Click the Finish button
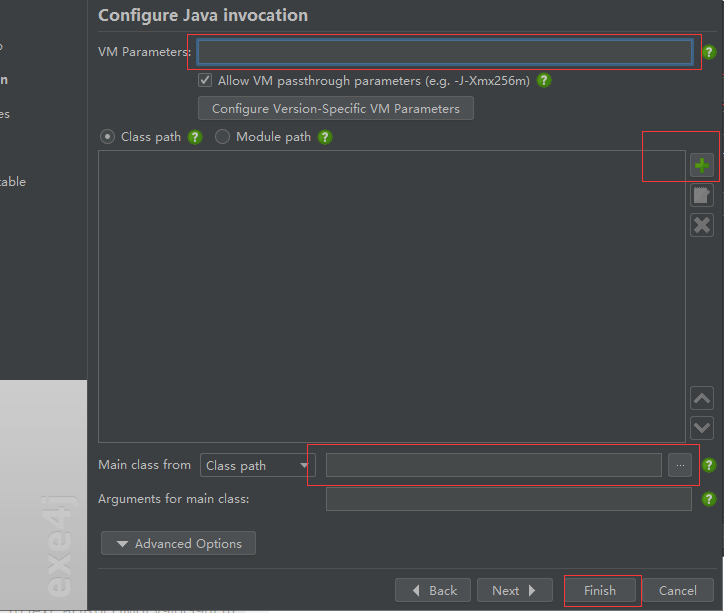This screenshot has width=724, height=613. click(600, 590)
